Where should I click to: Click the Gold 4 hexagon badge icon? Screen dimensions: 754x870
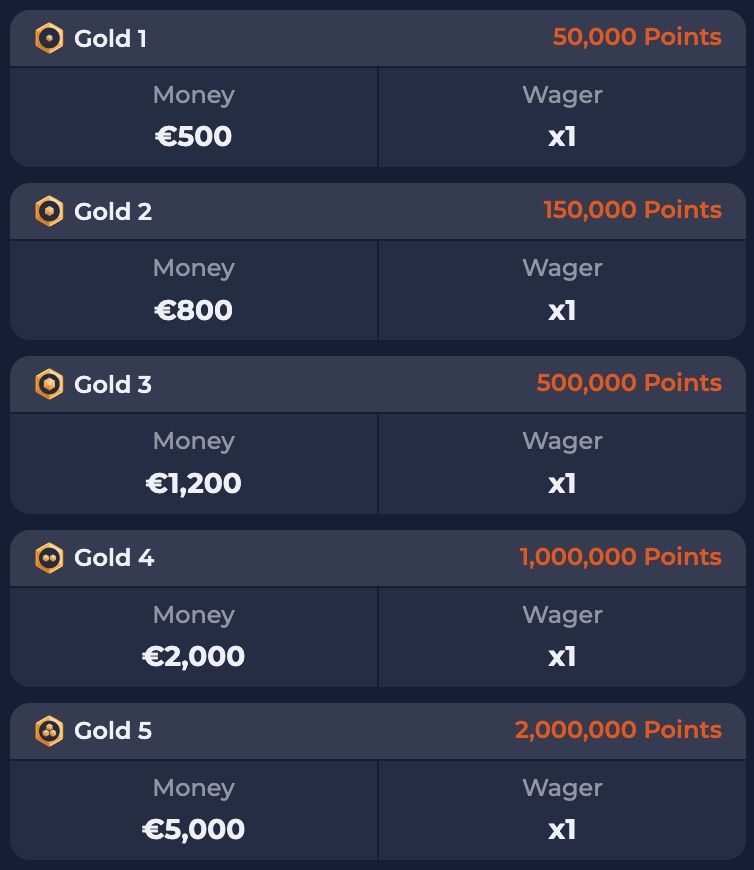(49, 558)
